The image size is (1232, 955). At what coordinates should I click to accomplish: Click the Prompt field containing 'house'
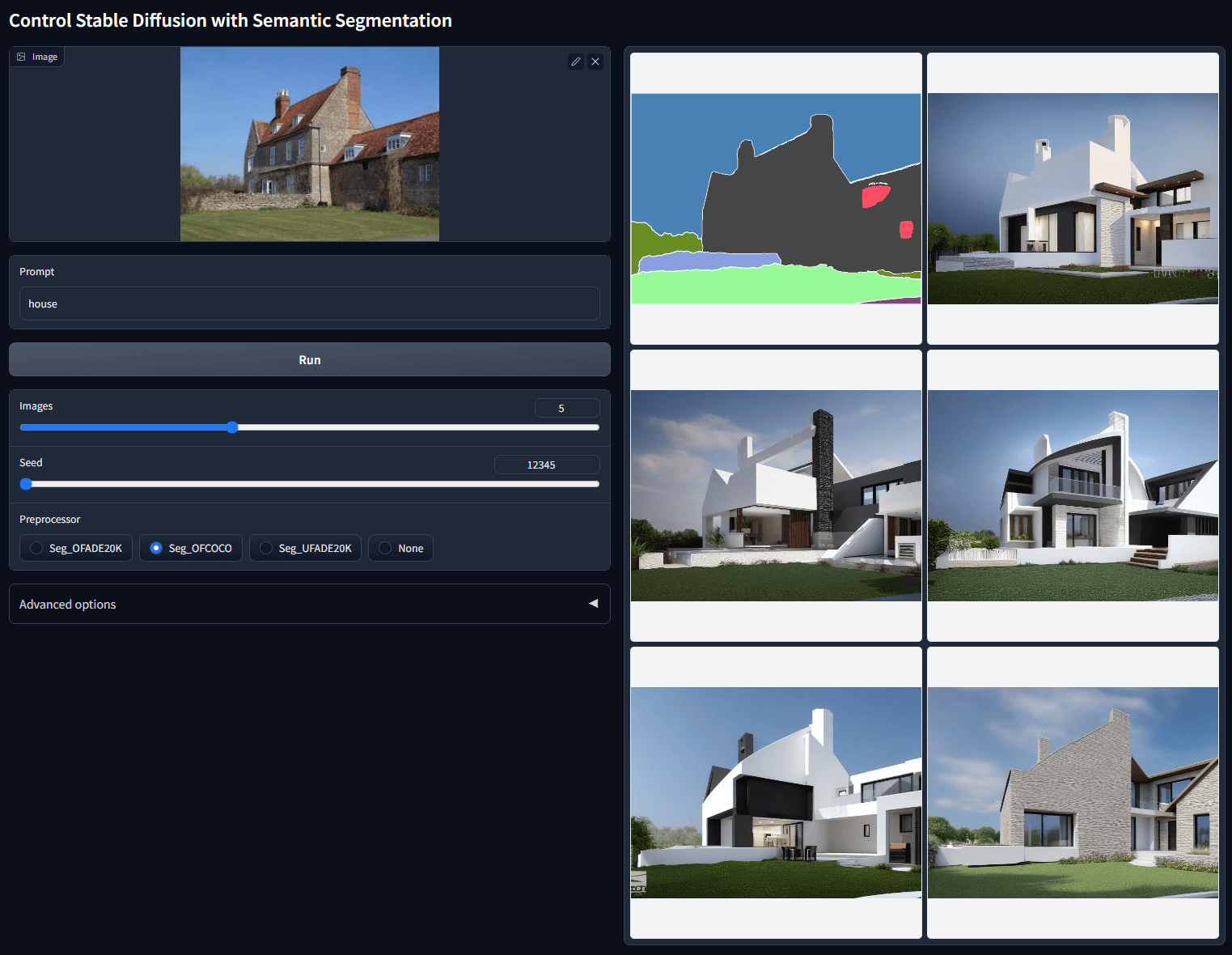tap(310, 303)
